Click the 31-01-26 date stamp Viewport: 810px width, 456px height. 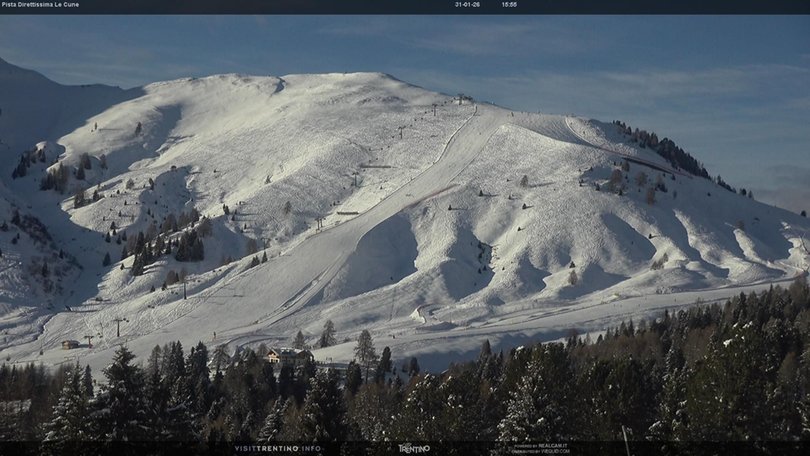467,5
